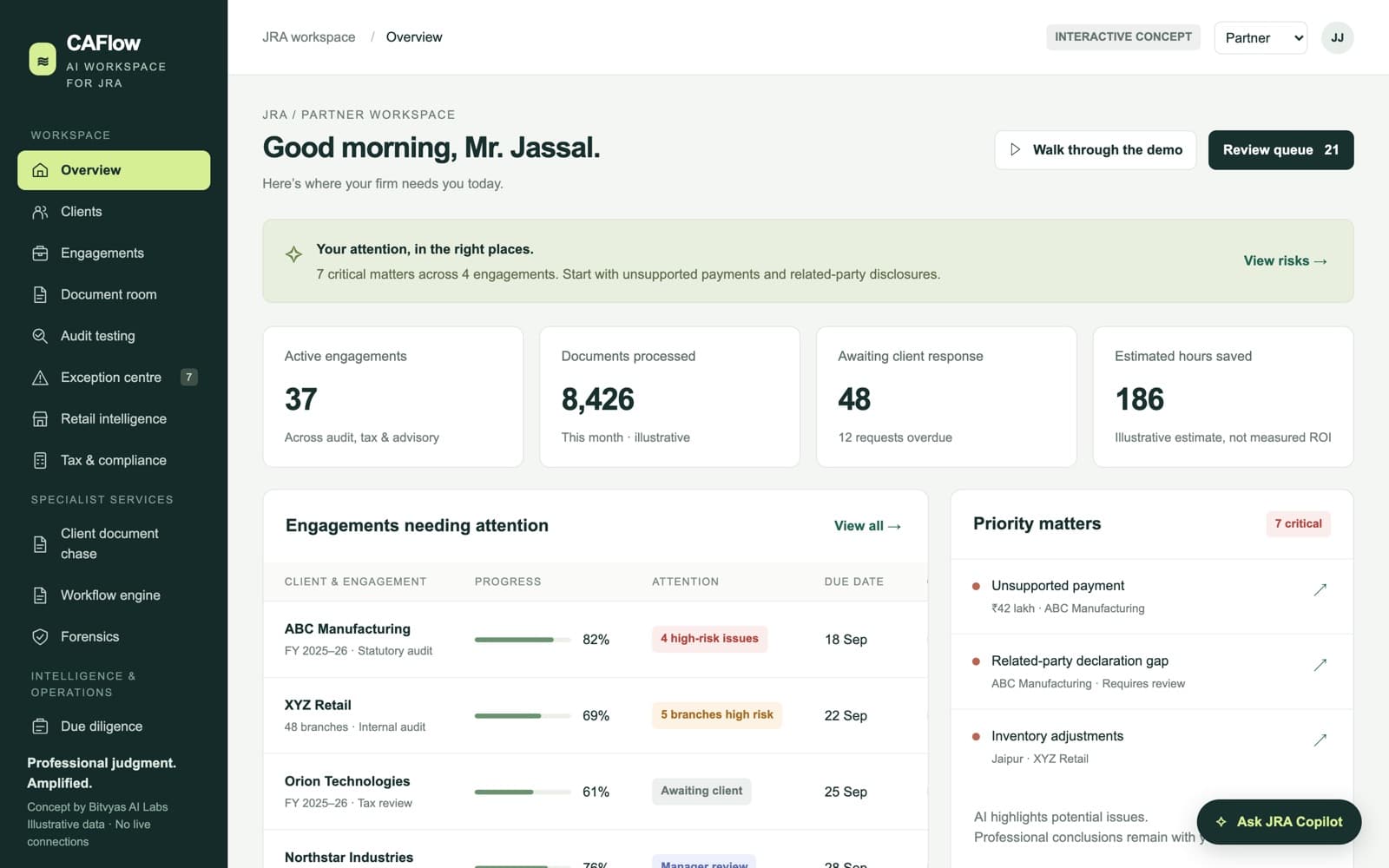Launch Ask JRA Copilot

point(1279,822)
